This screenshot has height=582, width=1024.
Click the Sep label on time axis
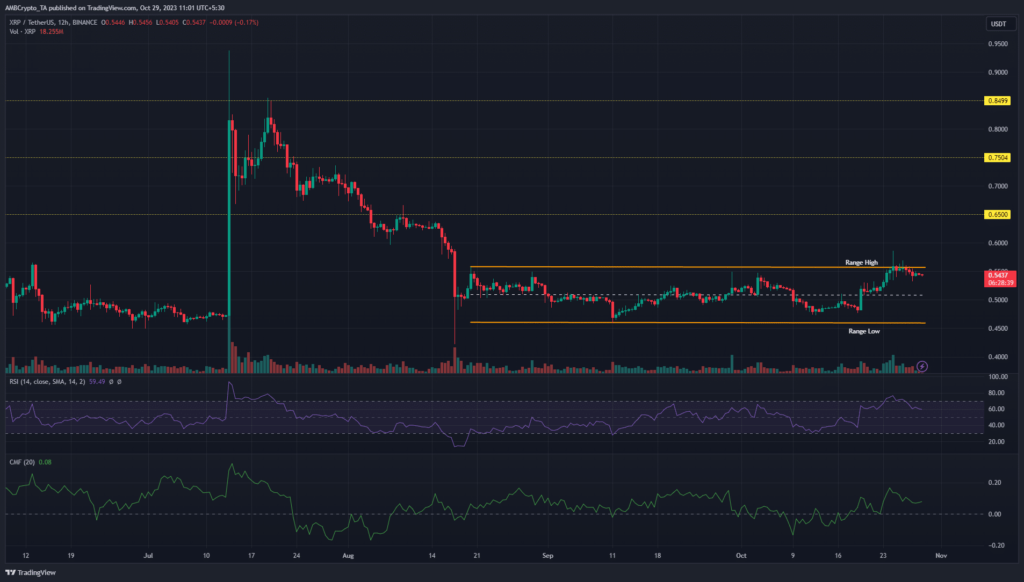coord(548,552)
